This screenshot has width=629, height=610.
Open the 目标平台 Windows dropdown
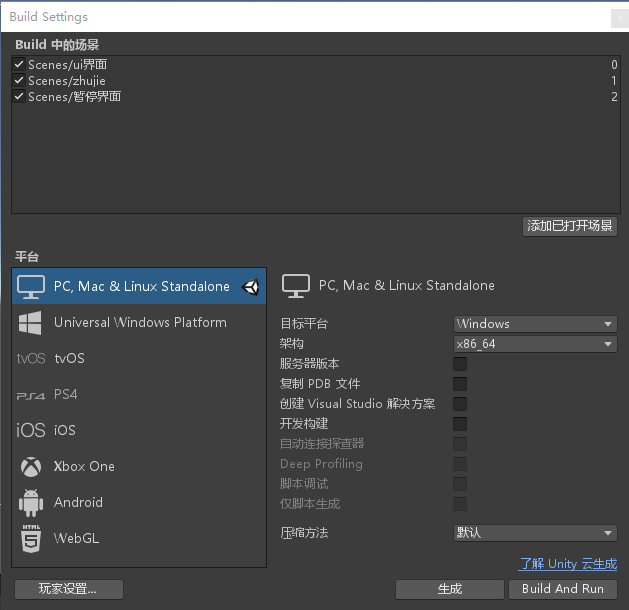coord(535,324)
